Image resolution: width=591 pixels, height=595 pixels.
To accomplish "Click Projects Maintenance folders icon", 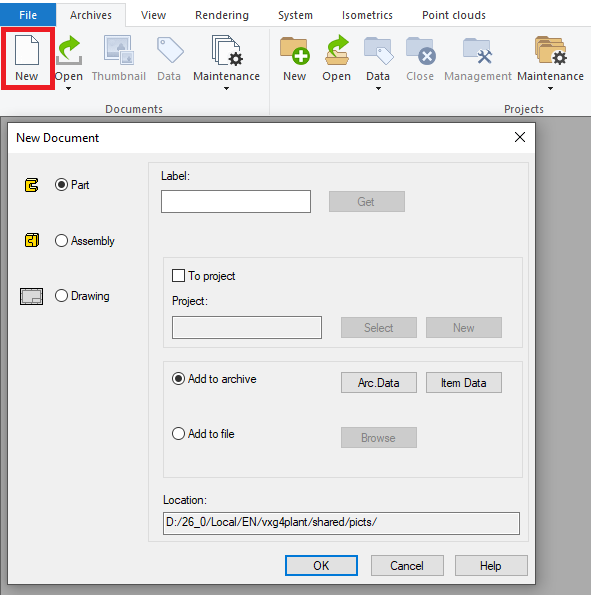I will click(x=550, y=50).
